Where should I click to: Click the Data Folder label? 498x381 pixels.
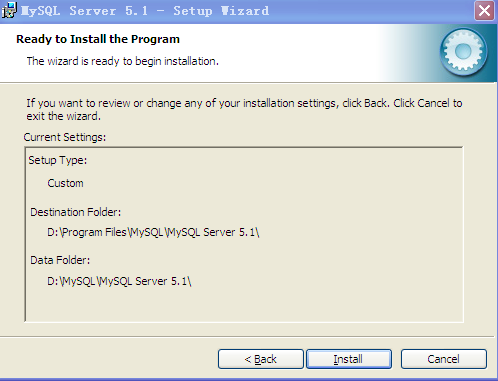[x=60, y=260]
